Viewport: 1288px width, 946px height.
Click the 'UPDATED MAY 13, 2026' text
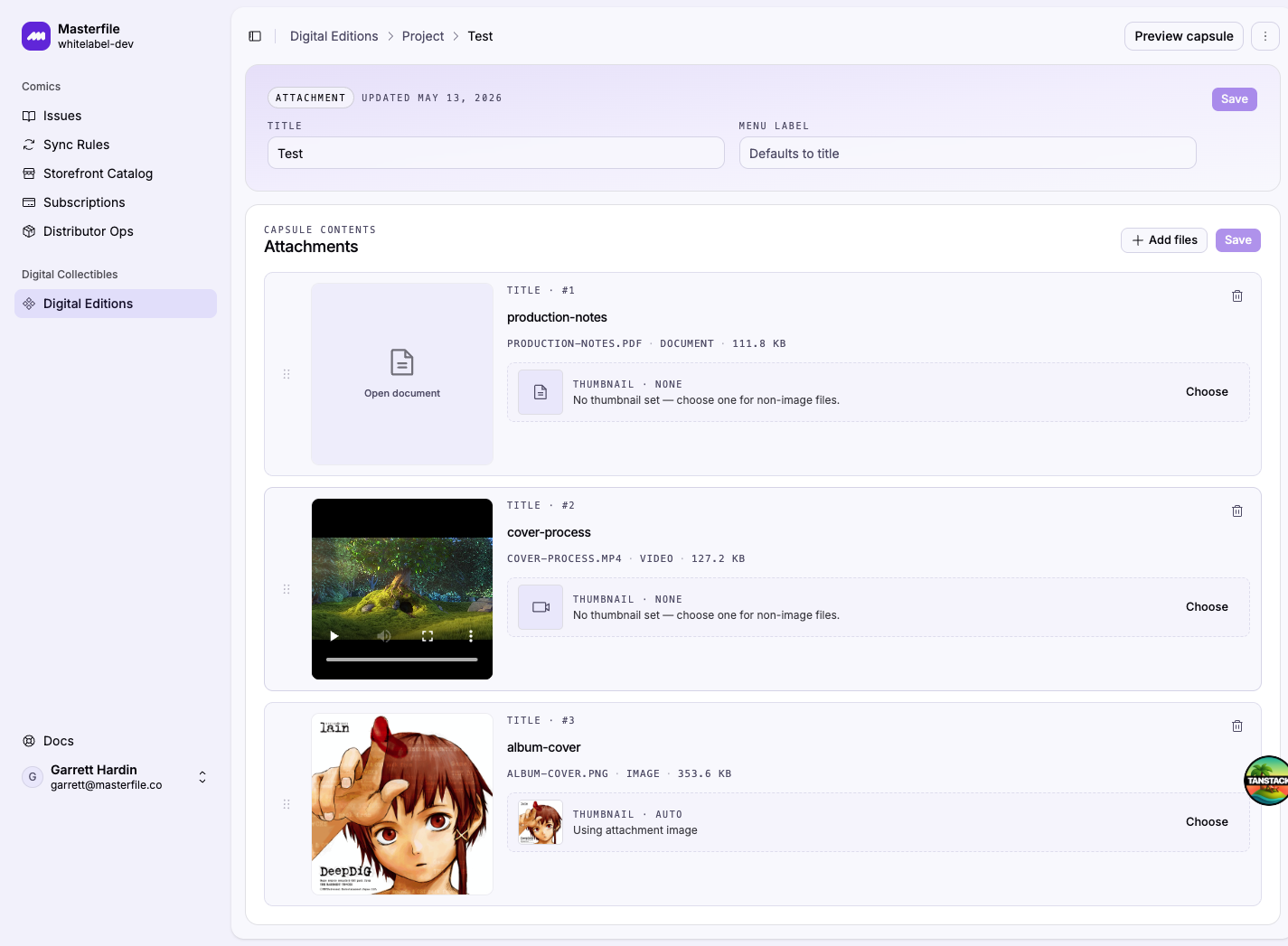pyautogui.click(x=432, y=98)
